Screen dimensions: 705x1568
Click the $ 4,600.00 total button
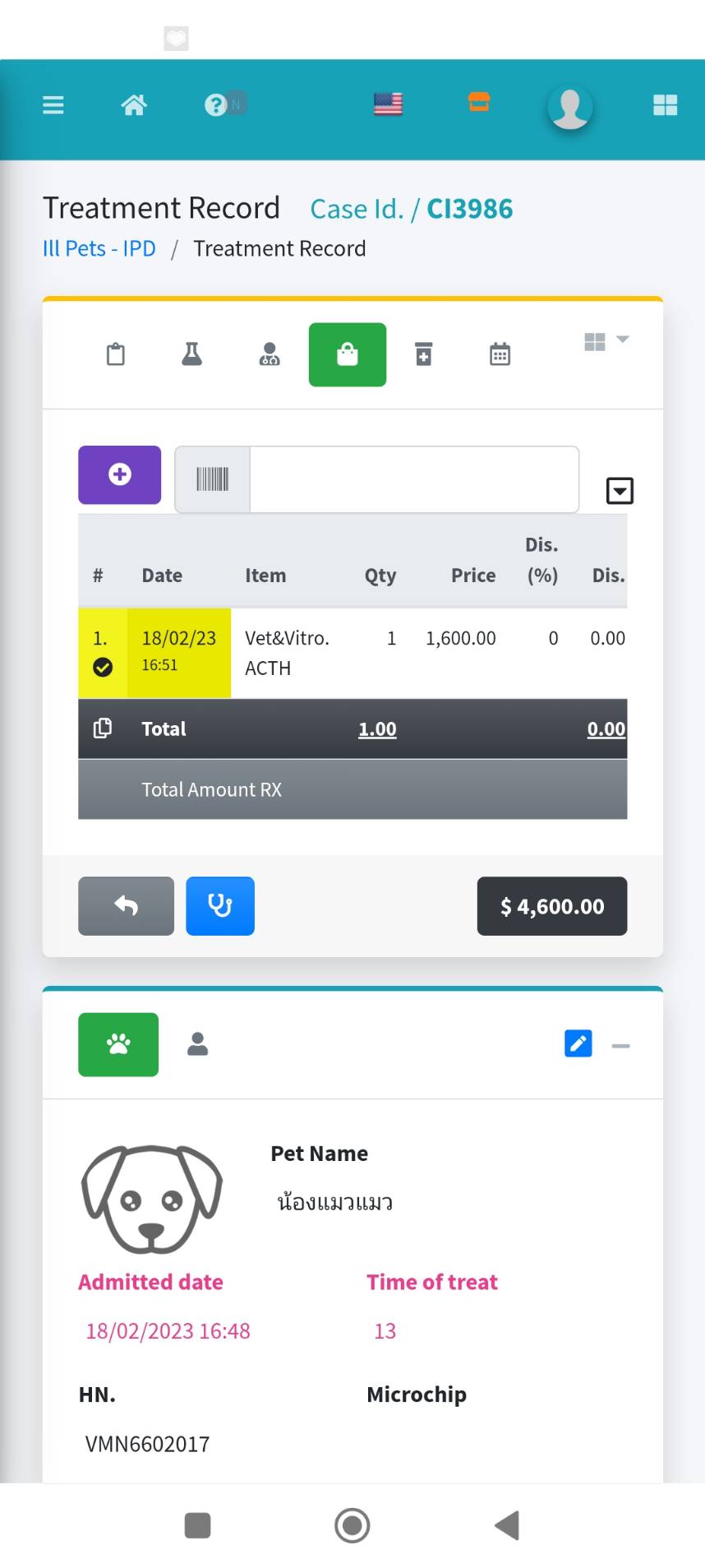pos(552,906)
